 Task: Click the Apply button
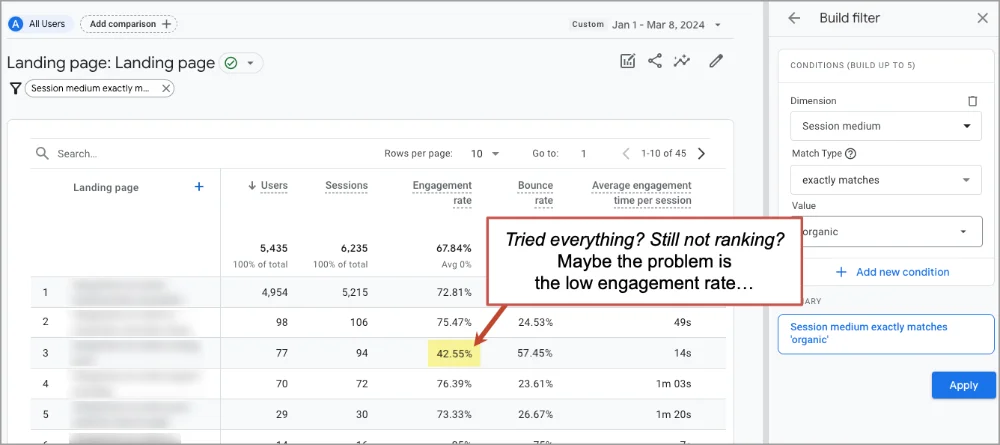[x=963, y=385]
